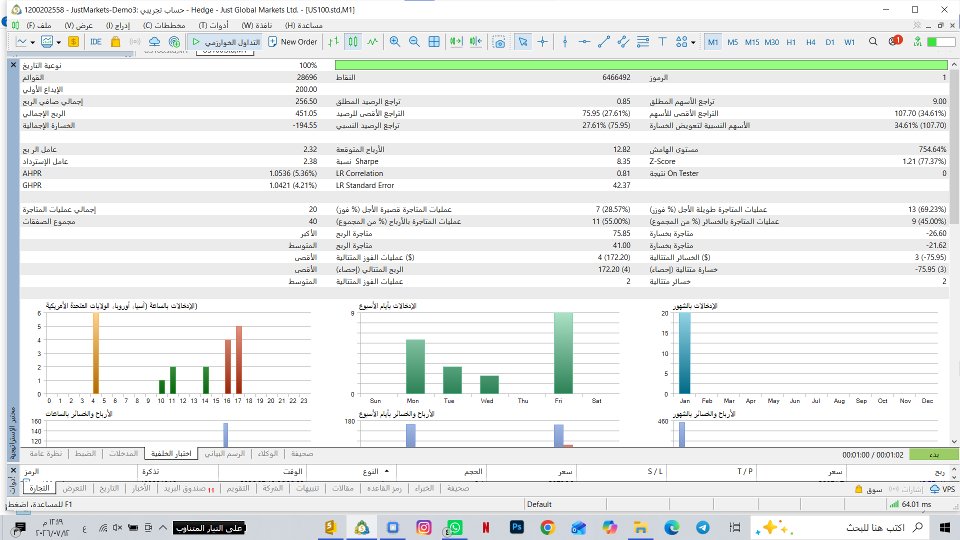Select the M5 timeframe
Image resolution: width=960 pixels, height=540 pixels.
732,42
